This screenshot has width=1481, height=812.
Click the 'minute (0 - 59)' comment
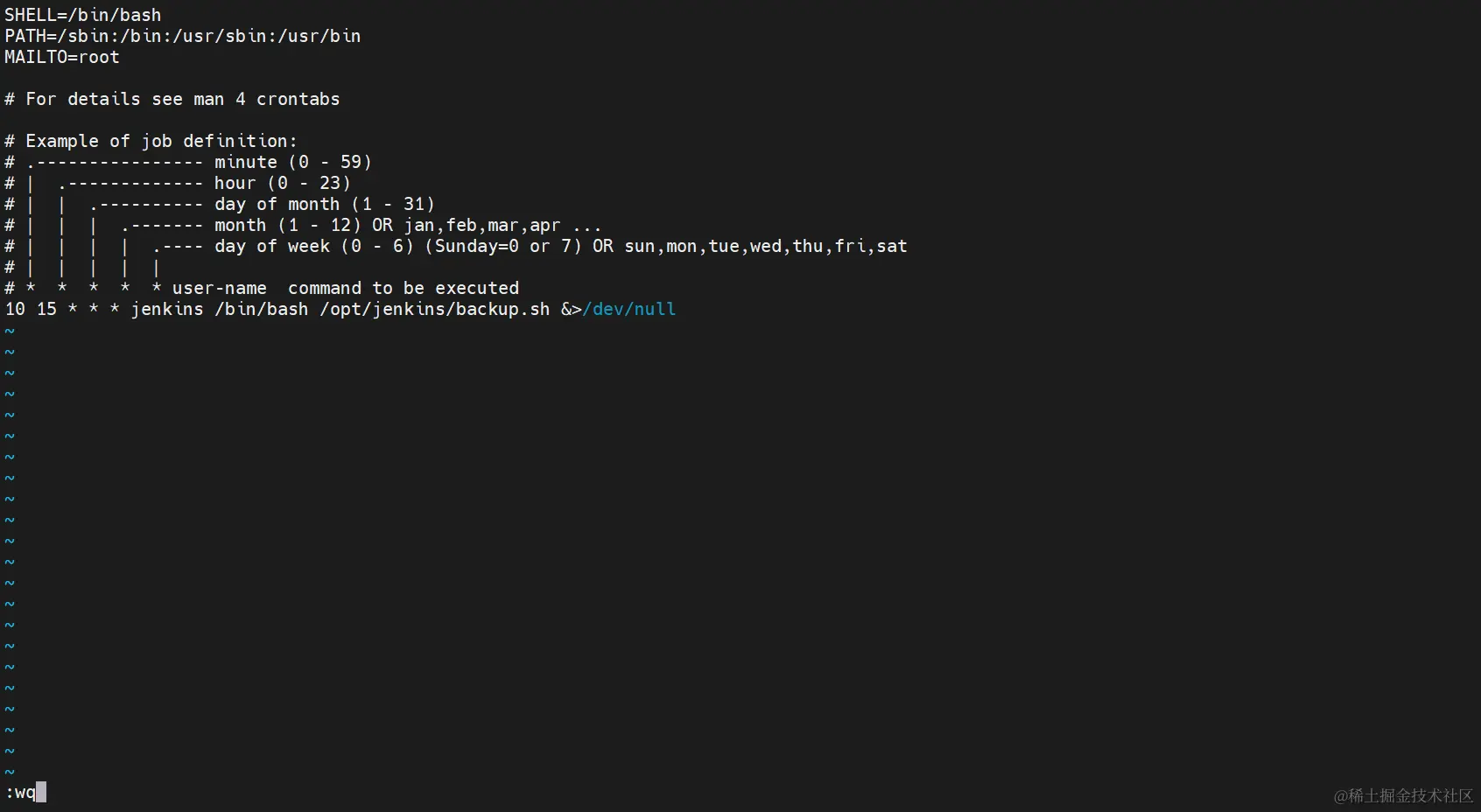(293, 162)
